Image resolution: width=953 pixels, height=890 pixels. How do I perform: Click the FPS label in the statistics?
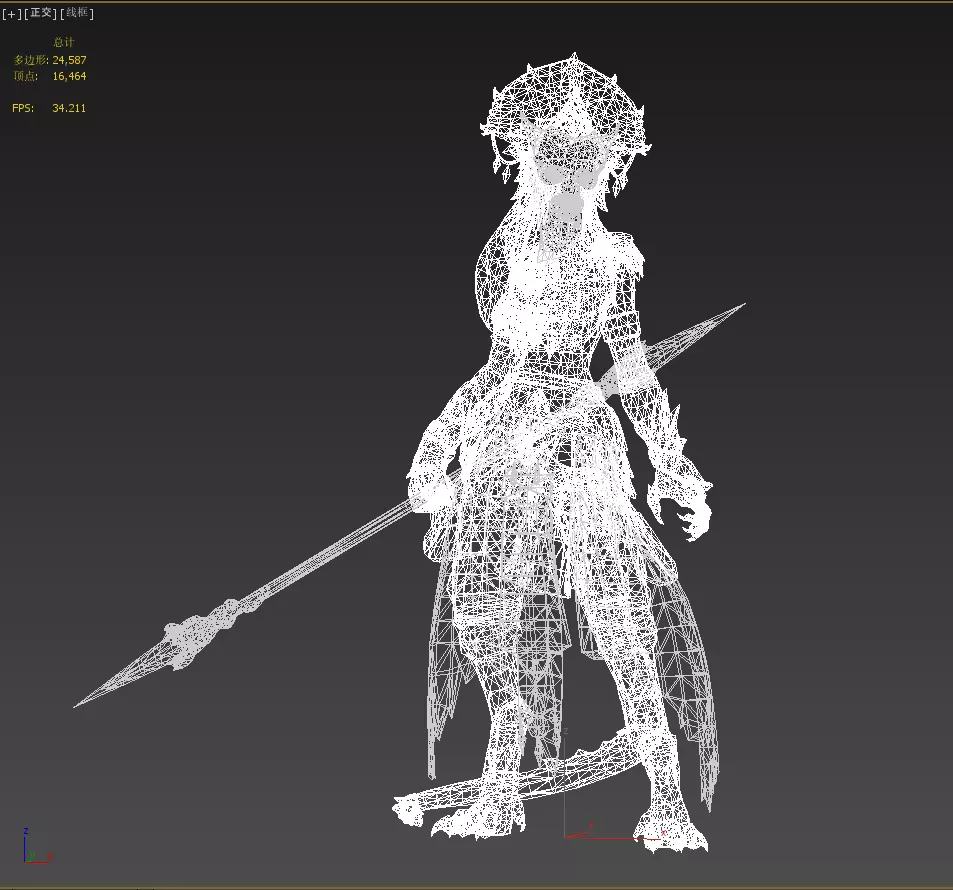23,108
